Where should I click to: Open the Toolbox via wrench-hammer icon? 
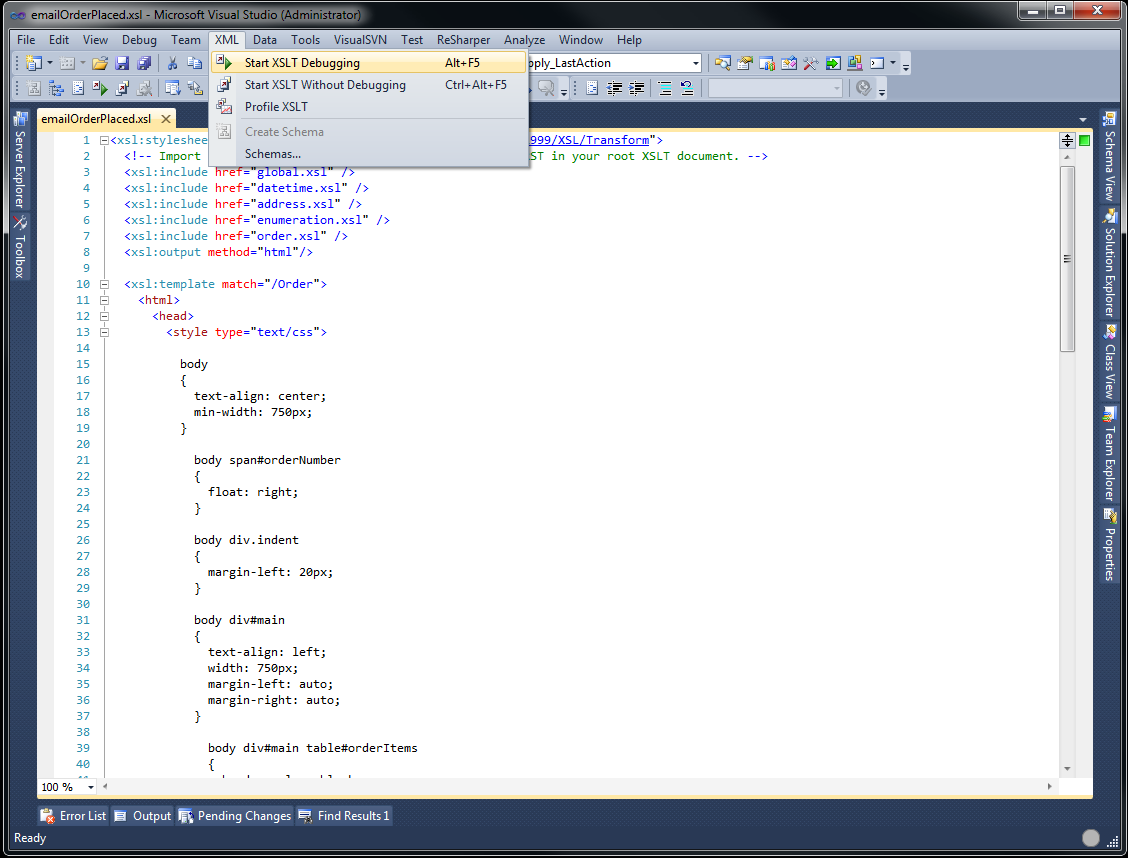[x=810, y=63]
